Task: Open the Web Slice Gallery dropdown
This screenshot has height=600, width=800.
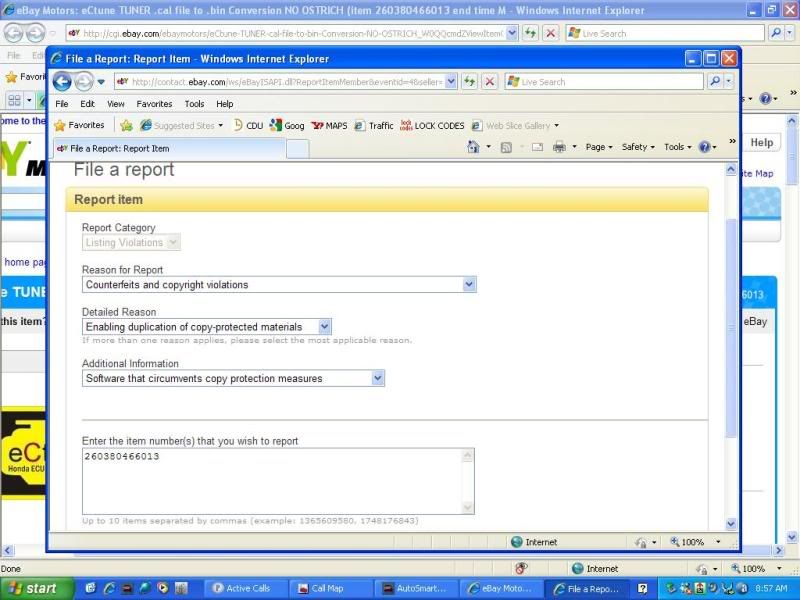Action: click(556, 126)
